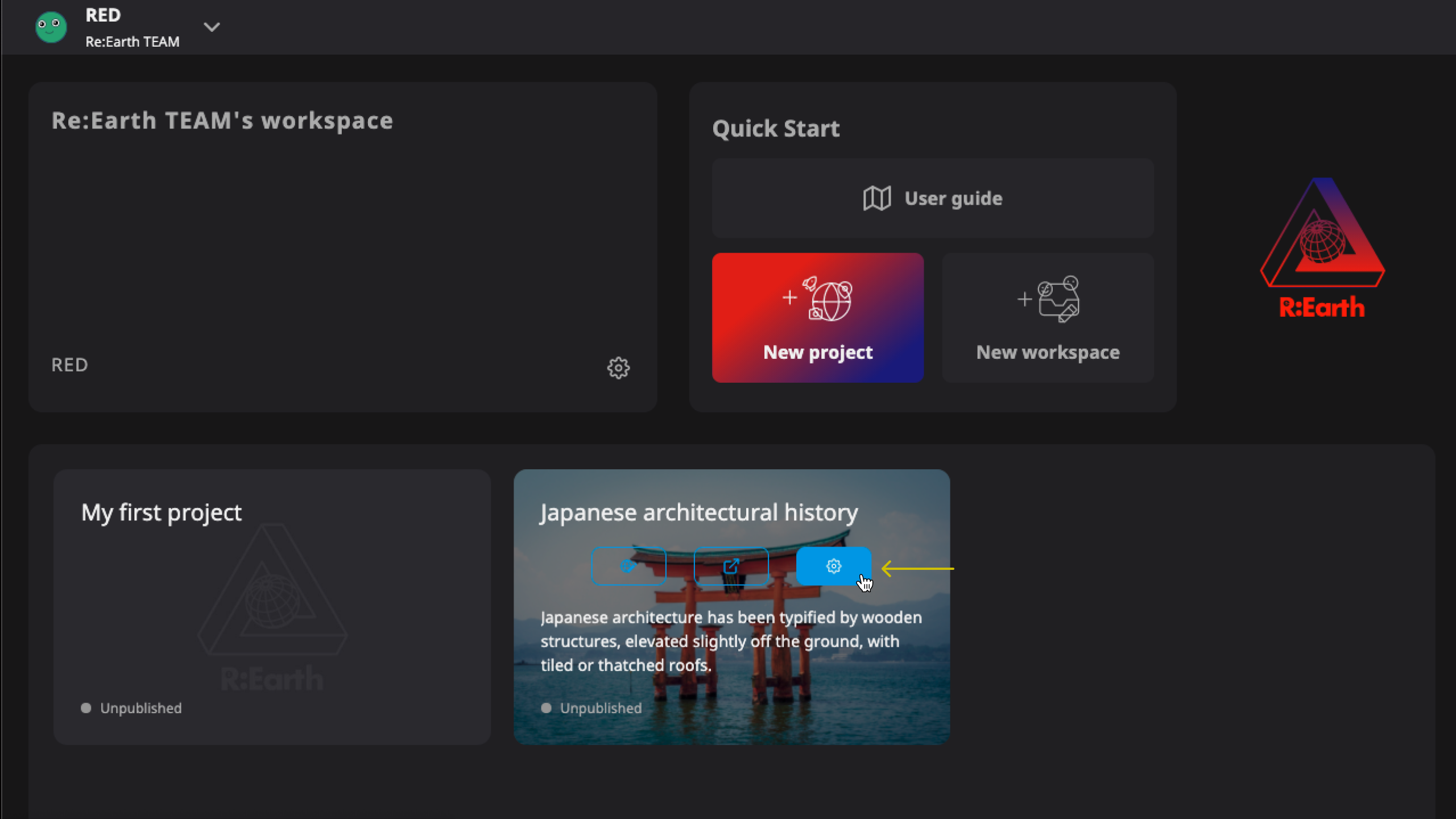
Task: Click the Japanese architectural history title
Action: 698,512
